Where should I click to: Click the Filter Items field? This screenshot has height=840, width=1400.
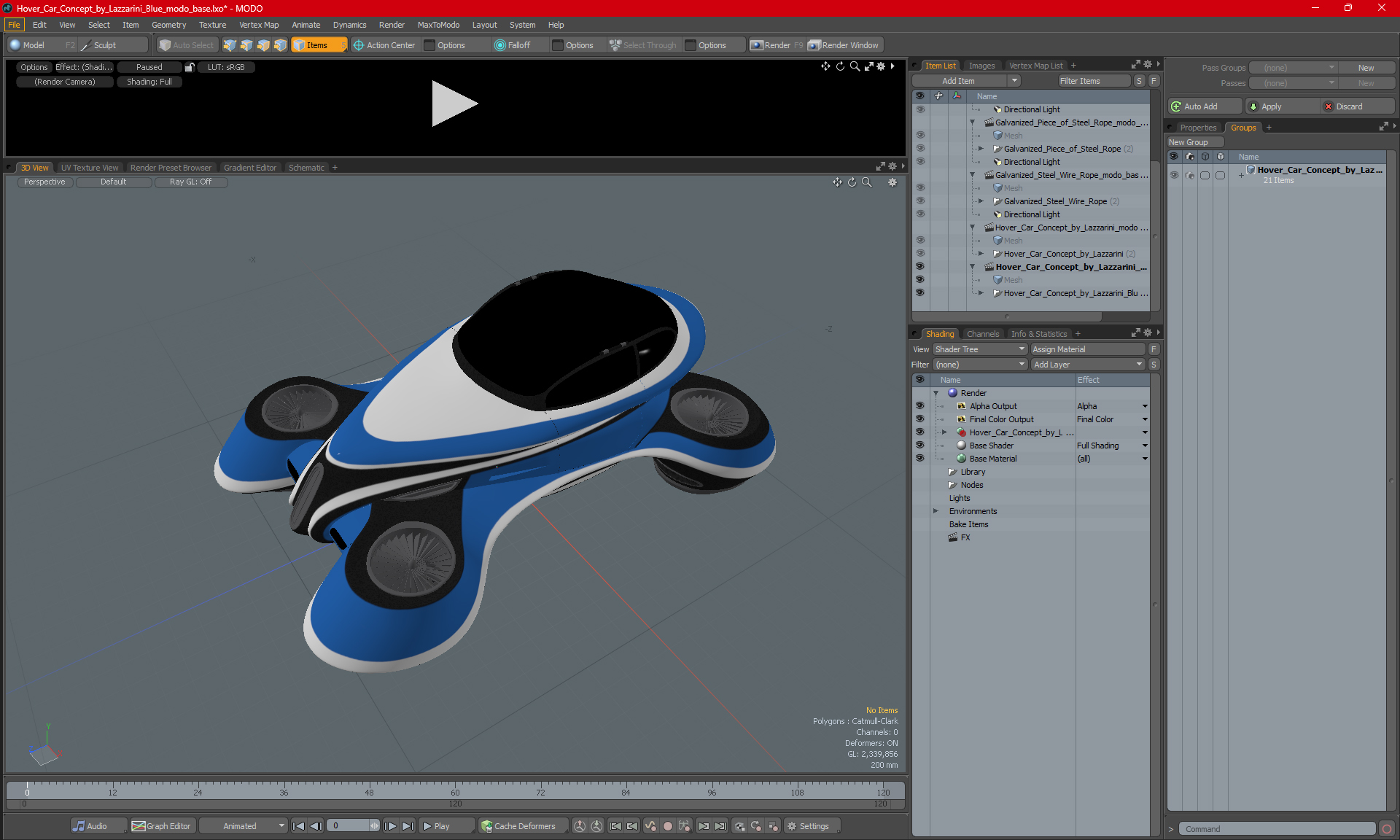point(1093,81)
